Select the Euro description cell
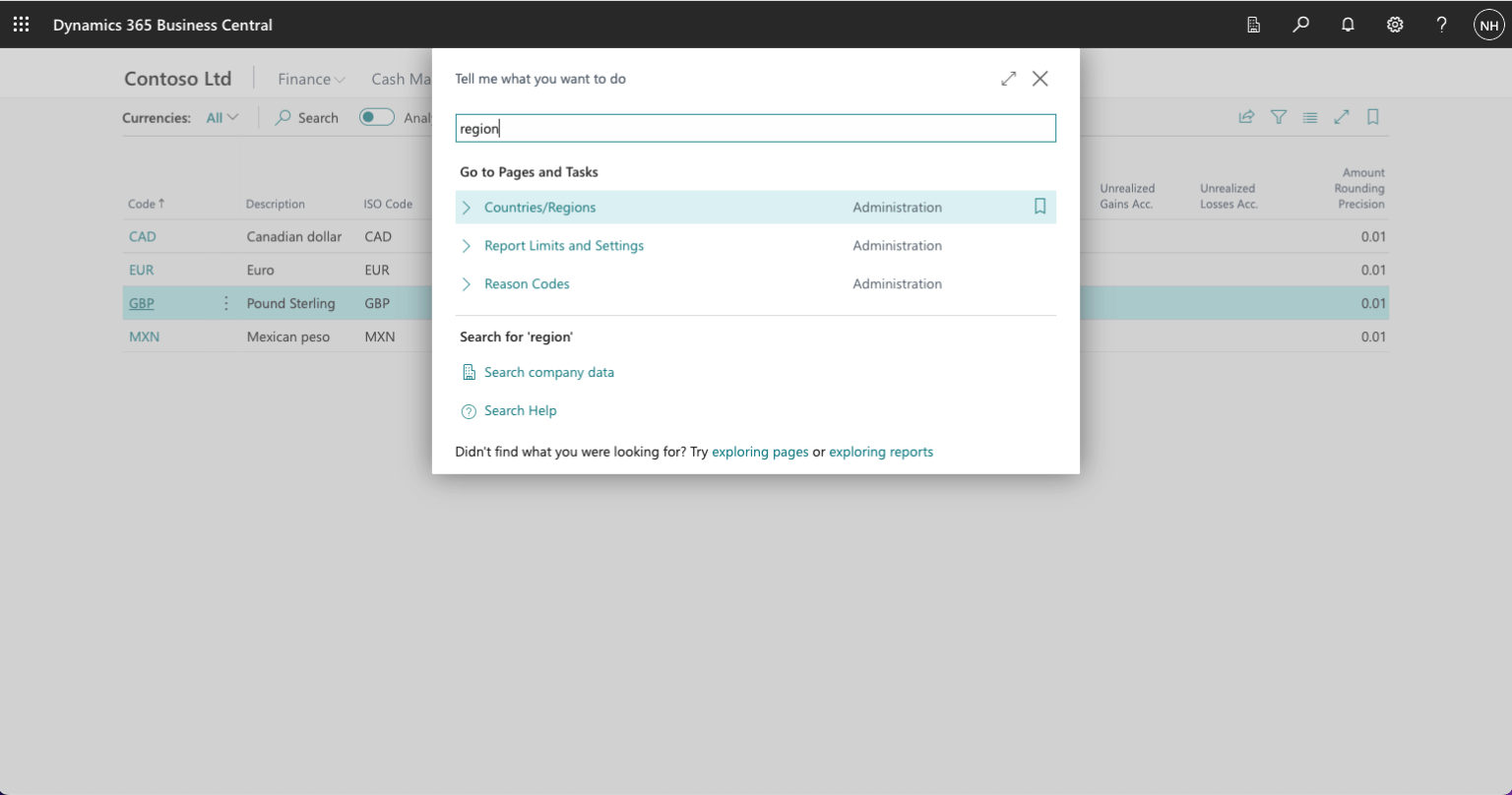 (x=261, y=271)
